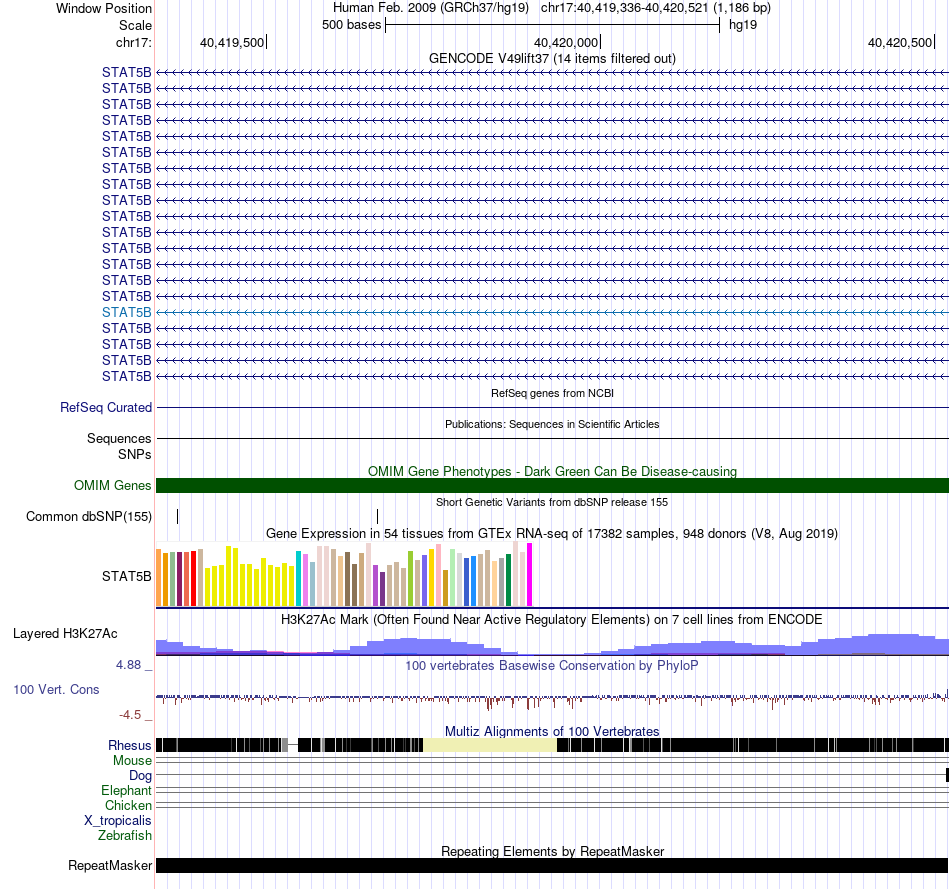The height and width of the screenshot is (889, 950).
Task: Open the Mouse alignment species label
Action: [x=132, y=761]
